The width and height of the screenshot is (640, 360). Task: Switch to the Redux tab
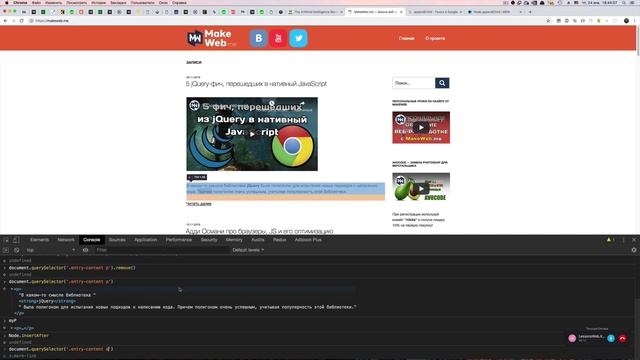tap(280, 240)
